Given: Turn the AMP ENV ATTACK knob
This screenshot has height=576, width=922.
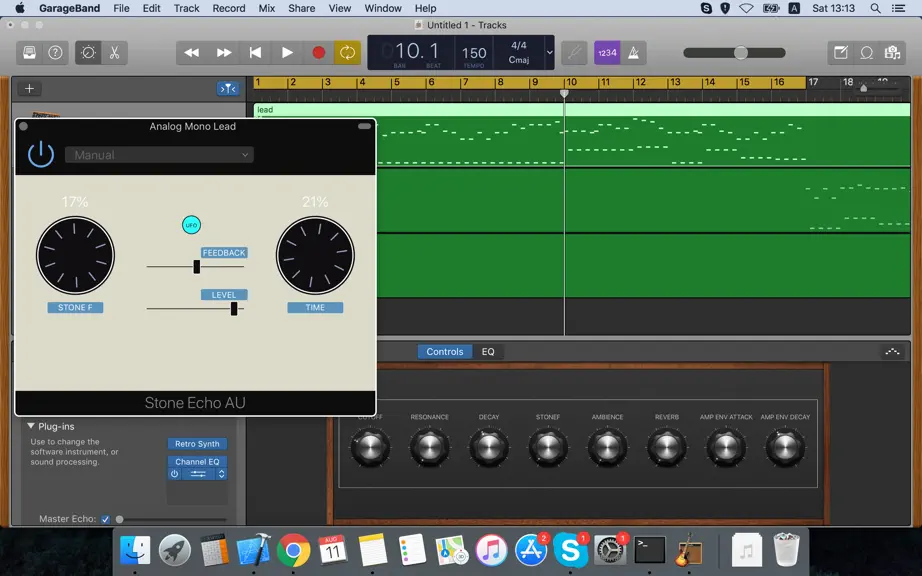Looking at the screenshot, I should [726, 447].
